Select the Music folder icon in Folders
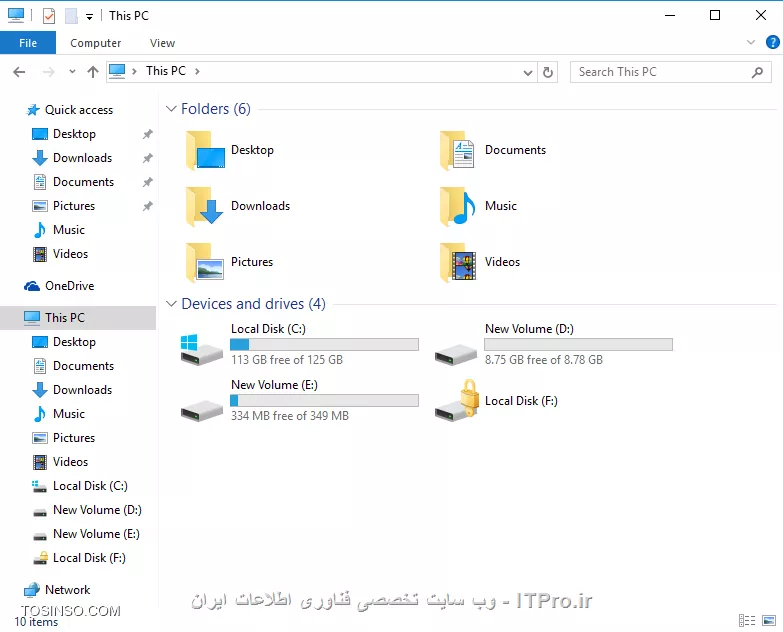The height and width of the screenshot is (632, 783). (457, 206)
